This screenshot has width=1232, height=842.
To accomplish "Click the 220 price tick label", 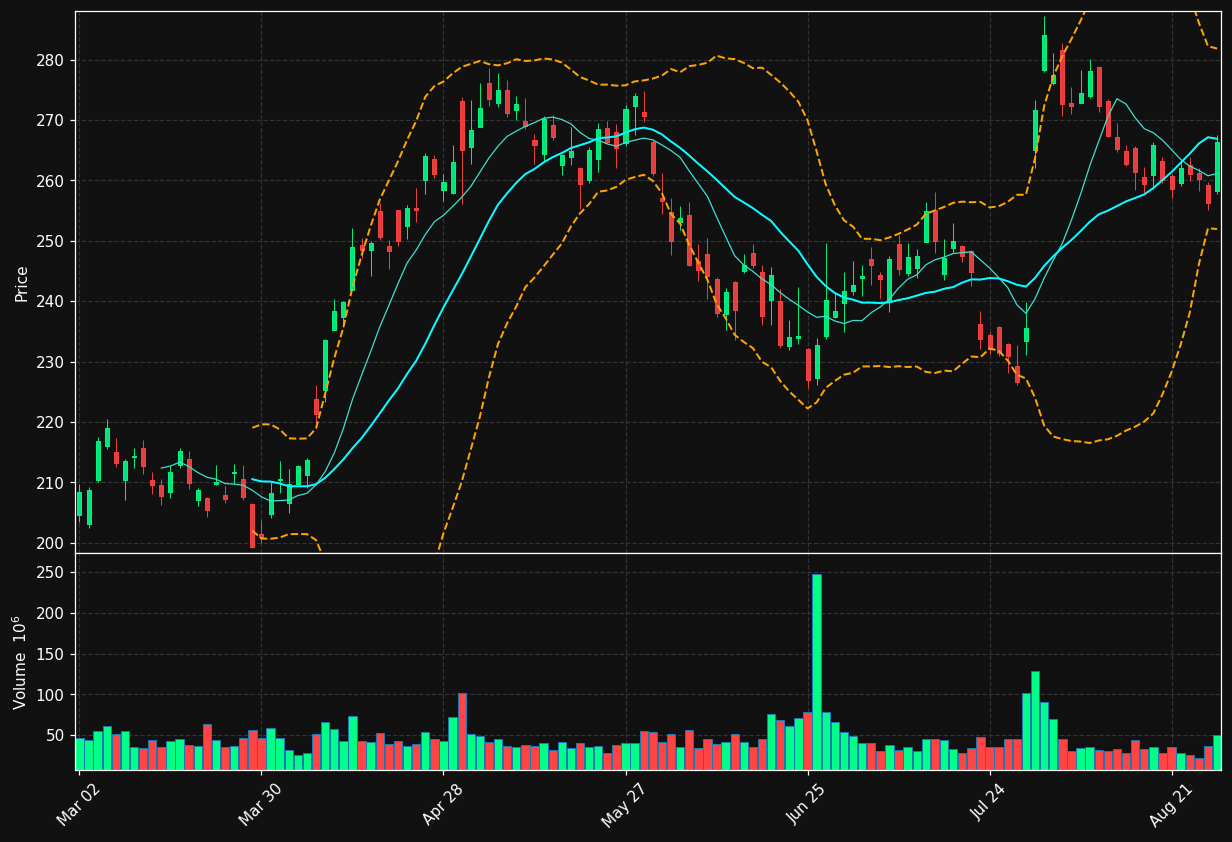I will [51, 423].
